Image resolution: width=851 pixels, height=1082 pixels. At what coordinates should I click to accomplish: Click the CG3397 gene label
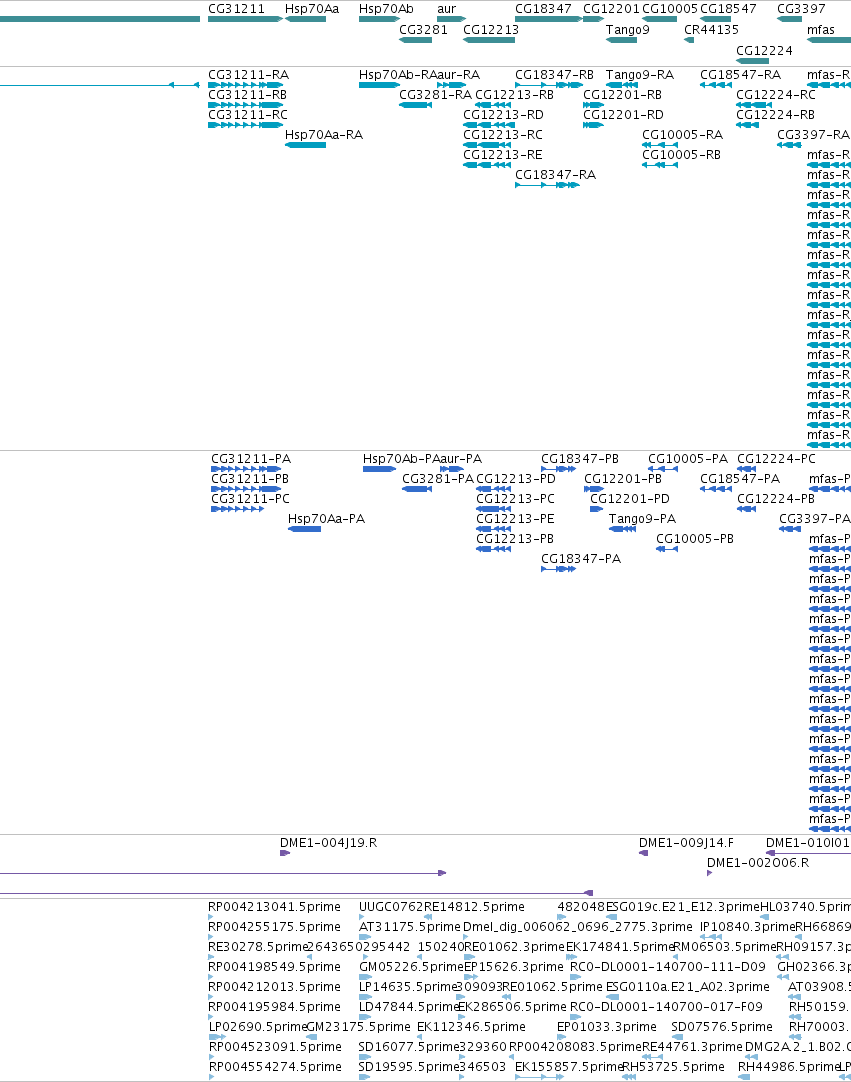801,9
